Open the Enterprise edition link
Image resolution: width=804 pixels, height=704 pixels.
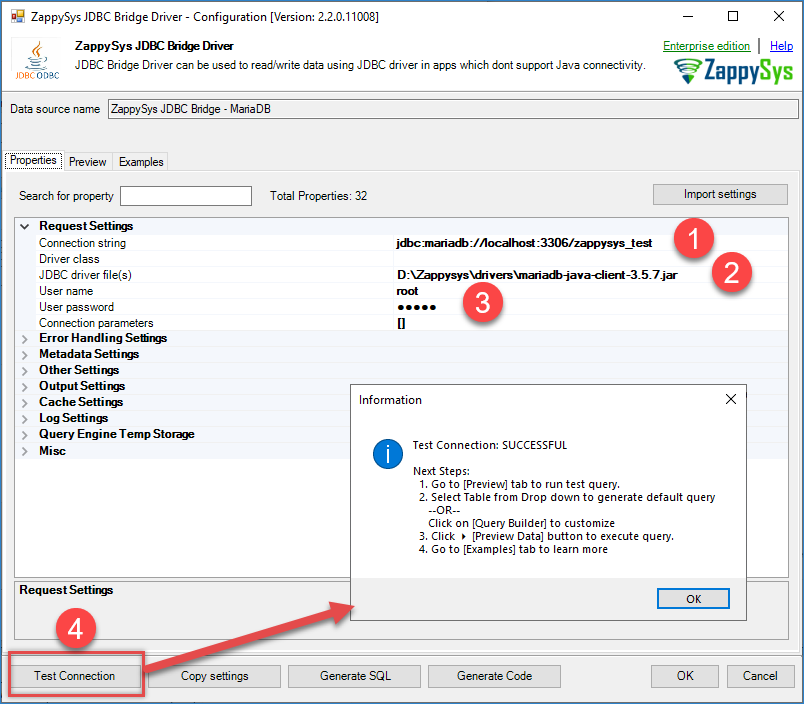tap(706, 46)
